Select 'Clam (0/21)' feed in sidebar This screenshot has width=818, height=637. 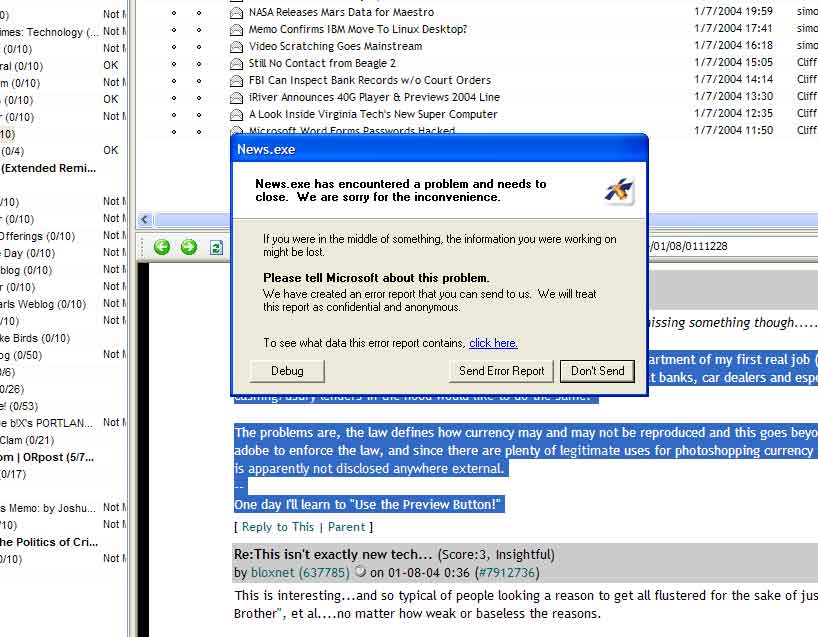tap(27, 440)
